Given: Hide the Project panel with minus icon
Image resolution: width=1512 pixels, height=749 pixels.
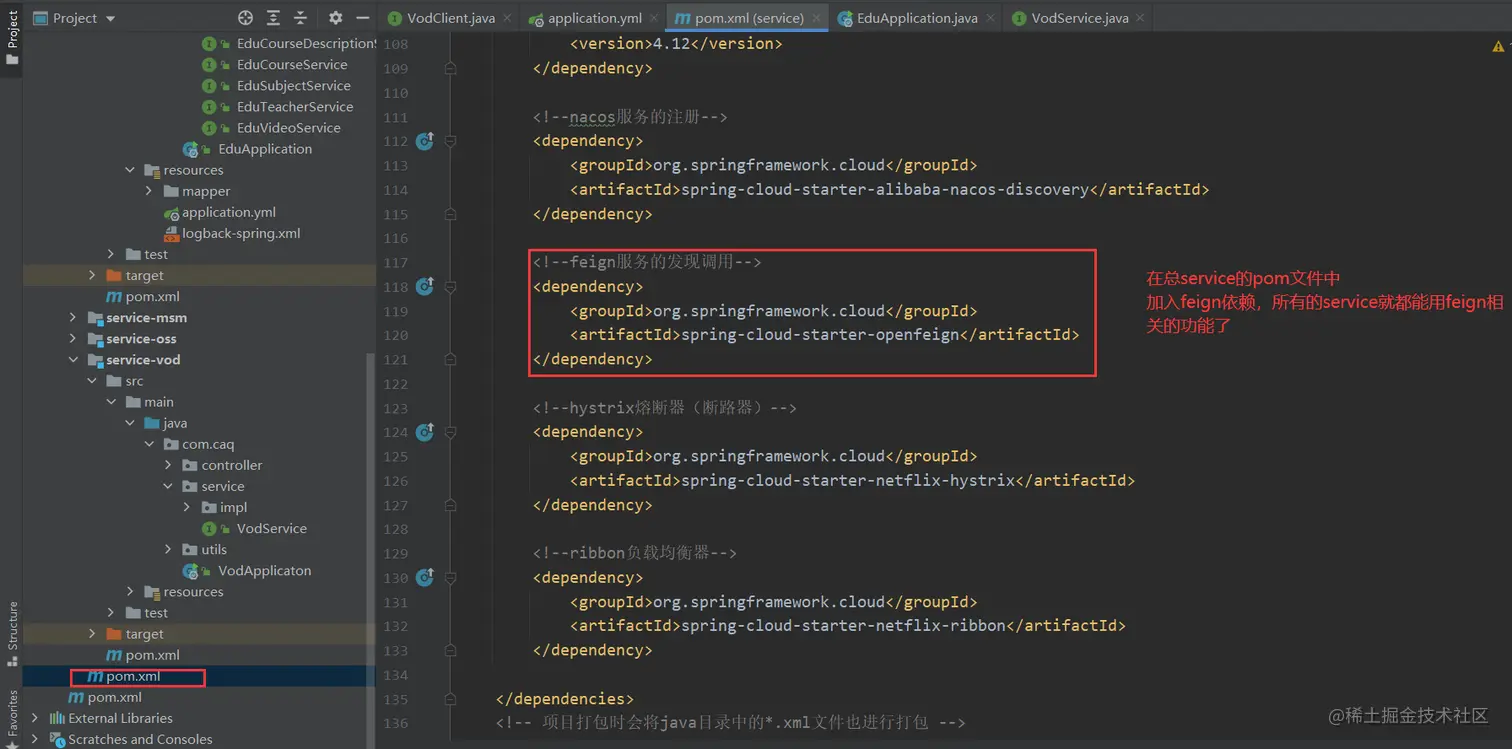Looking at the screenshot, I should pyautogui.click(x=363, y=18).
